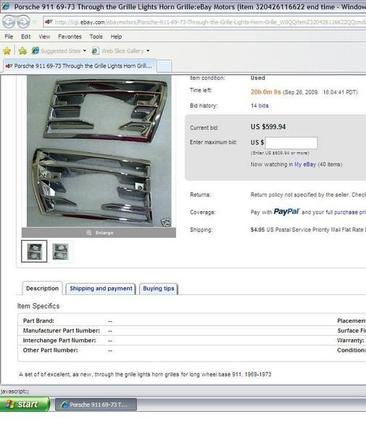
Task: Click the Internet Explorer title bar icon
Action: coord(6,6)
